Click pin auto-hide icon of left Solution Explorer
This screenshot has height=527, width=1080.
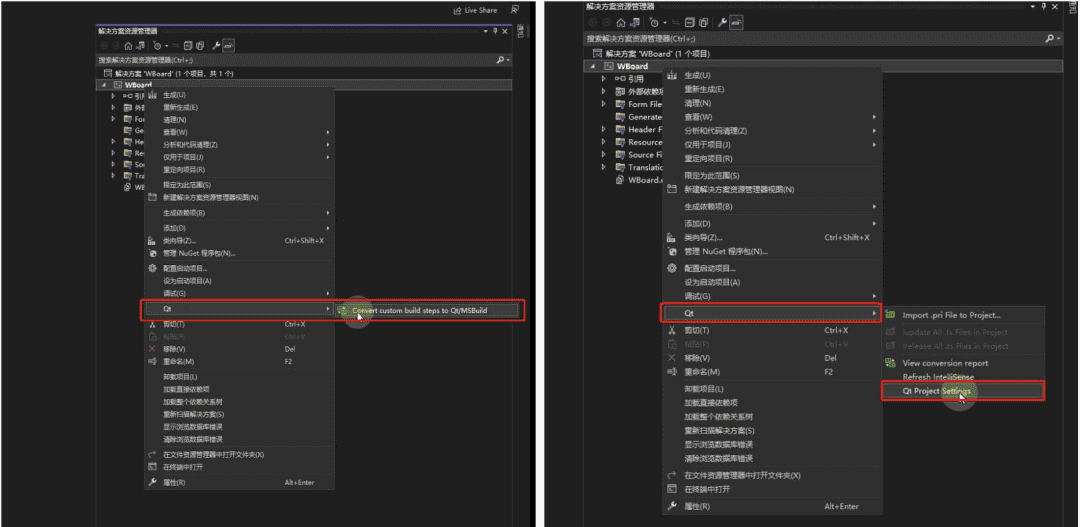pos(495,31)
